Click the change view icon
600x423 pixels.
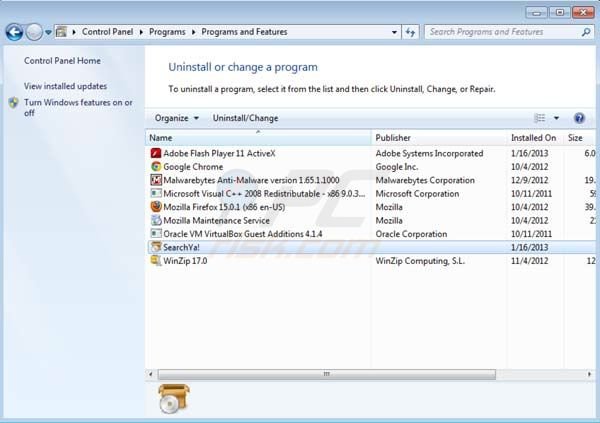pyautogui.click(x=540, y=118)
